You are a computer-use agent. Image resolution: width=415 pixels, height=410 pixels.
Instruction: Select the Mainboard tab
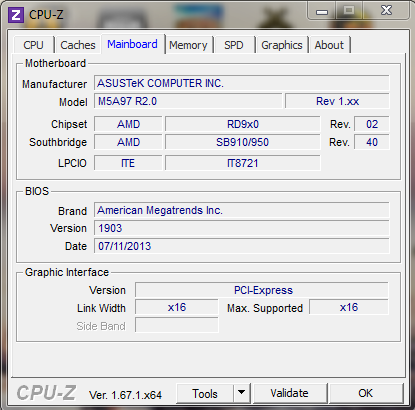coord(133,44)
